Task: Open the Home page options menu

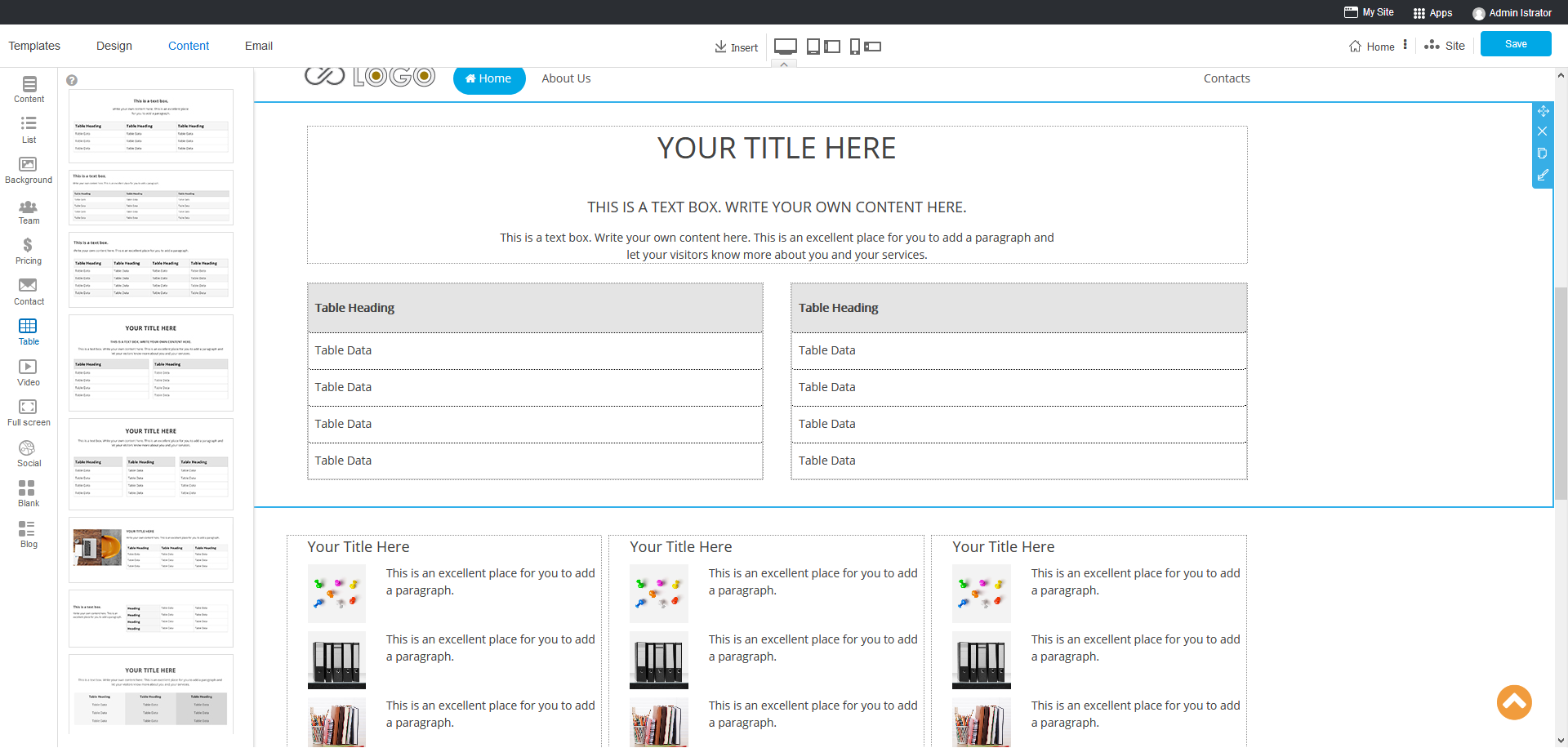Action: tap(1405, 45)
